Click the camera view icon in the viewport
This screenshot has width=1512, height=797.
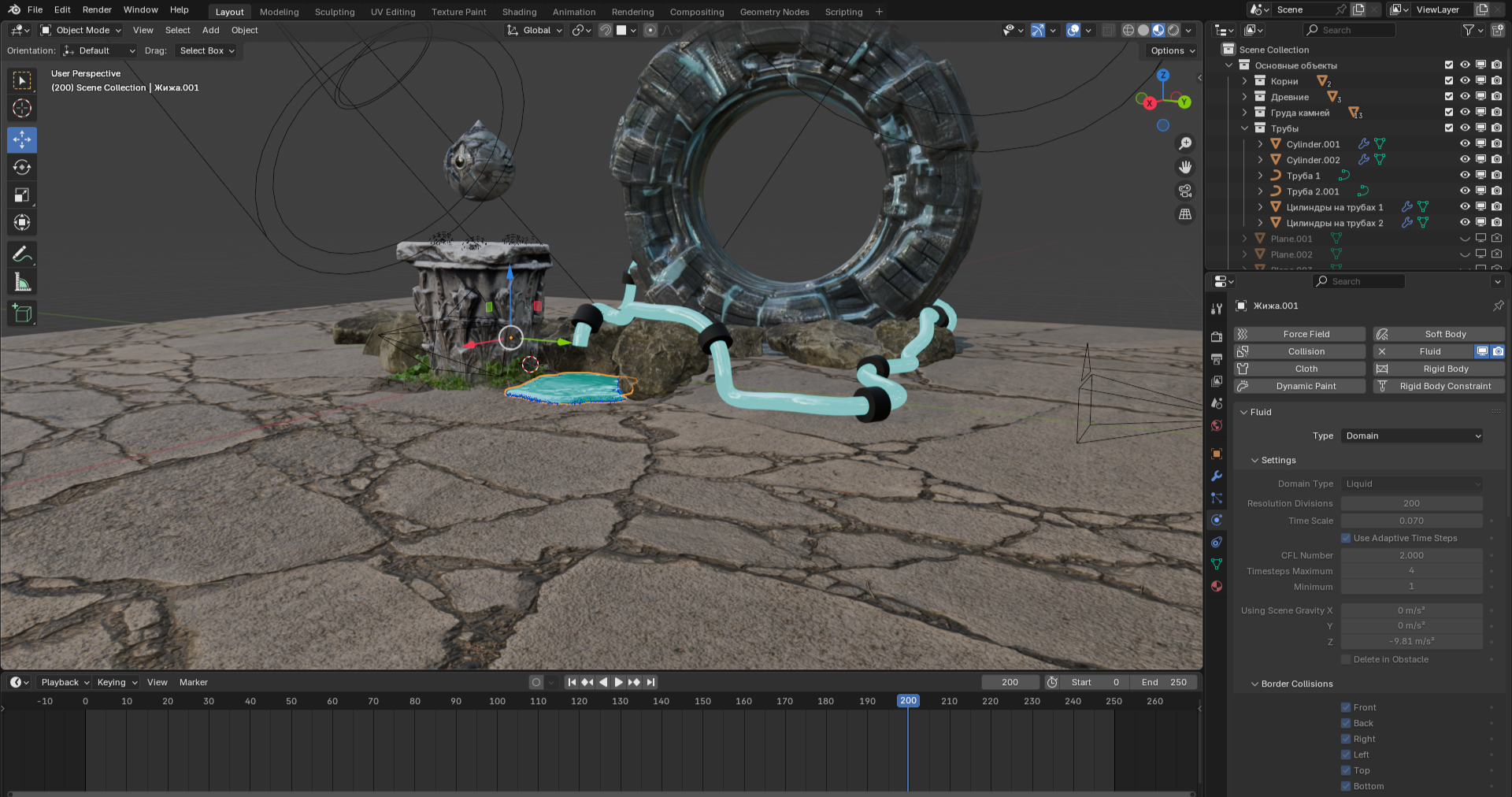(1184, 191)
